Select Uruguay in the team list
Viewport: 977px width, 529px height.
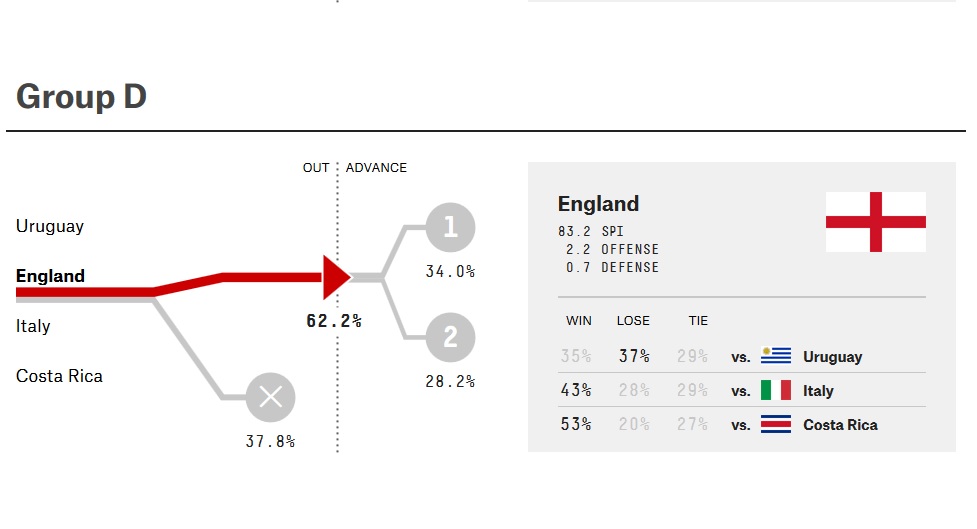(x=50, y=226)
